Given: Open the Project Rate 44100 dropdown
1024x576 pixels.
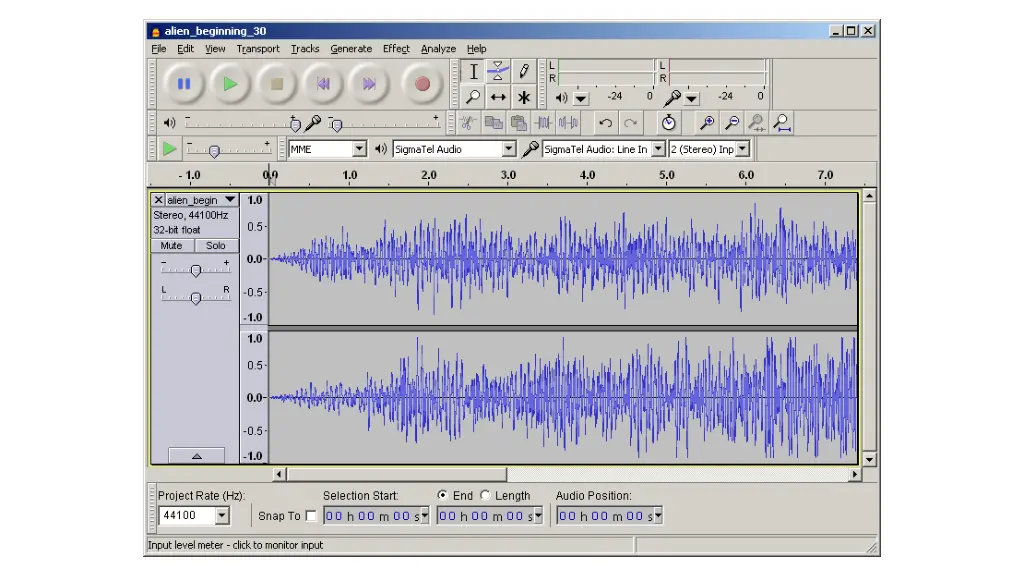Looking at the screenshot, I should pos(222,516).
